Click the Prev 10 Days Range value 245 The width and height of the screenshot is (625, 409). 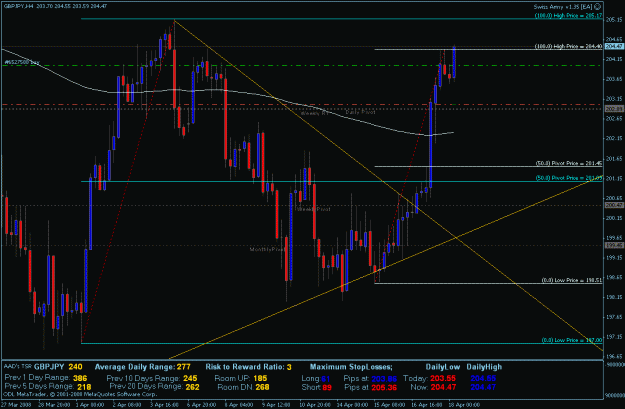[x=191, y=378]
